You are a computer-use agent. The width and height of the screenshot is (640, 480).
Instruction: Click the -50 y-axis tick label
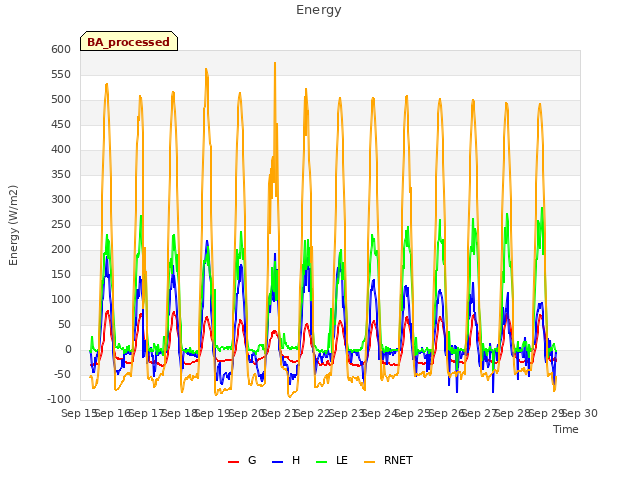point(62,374)
